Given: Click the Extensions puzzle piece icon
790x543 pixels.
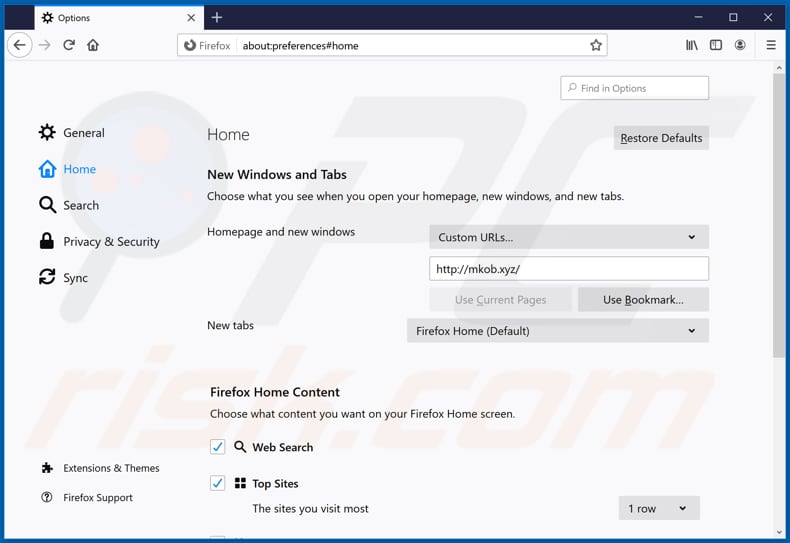Looking at the screenshot, I should click(x=47, y=468).
